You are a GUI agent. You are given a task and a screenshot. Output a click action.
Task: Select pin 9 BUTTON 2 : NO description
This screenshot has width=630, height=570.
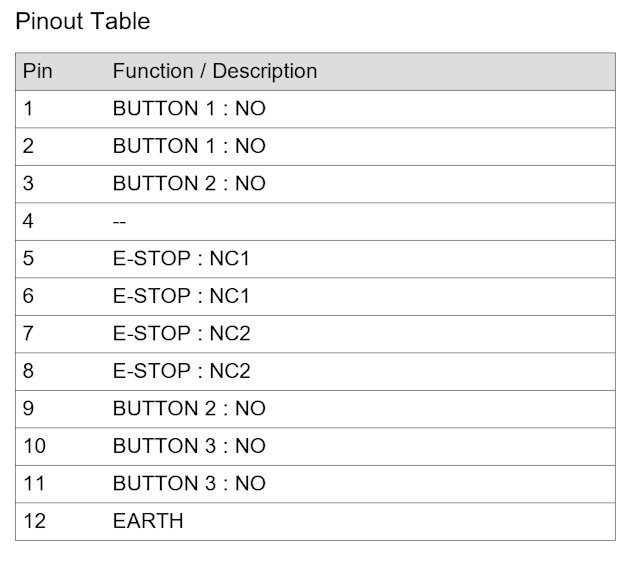[x=189, y=409]
